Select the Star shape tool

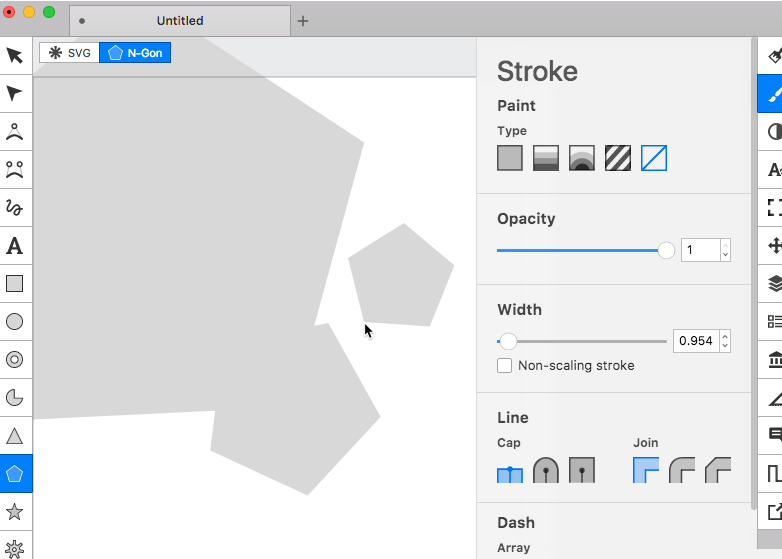click(15, 512)
